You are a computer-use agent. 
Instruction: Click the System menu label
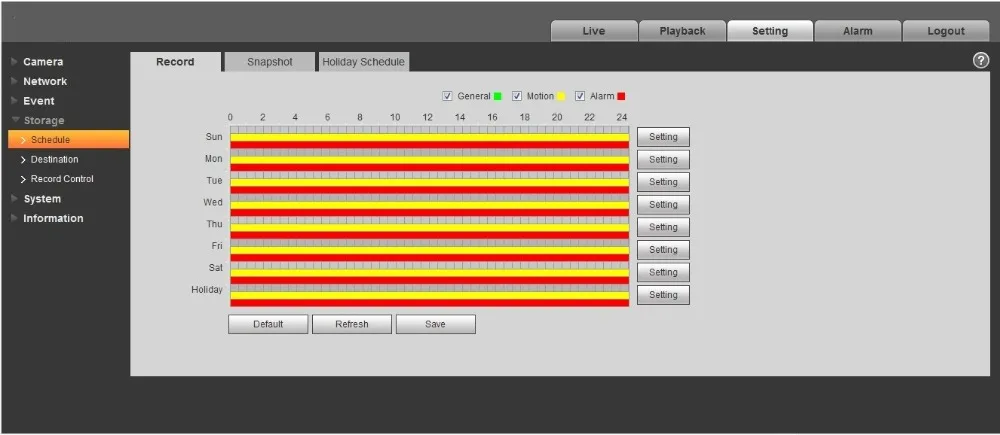[42, 199]
